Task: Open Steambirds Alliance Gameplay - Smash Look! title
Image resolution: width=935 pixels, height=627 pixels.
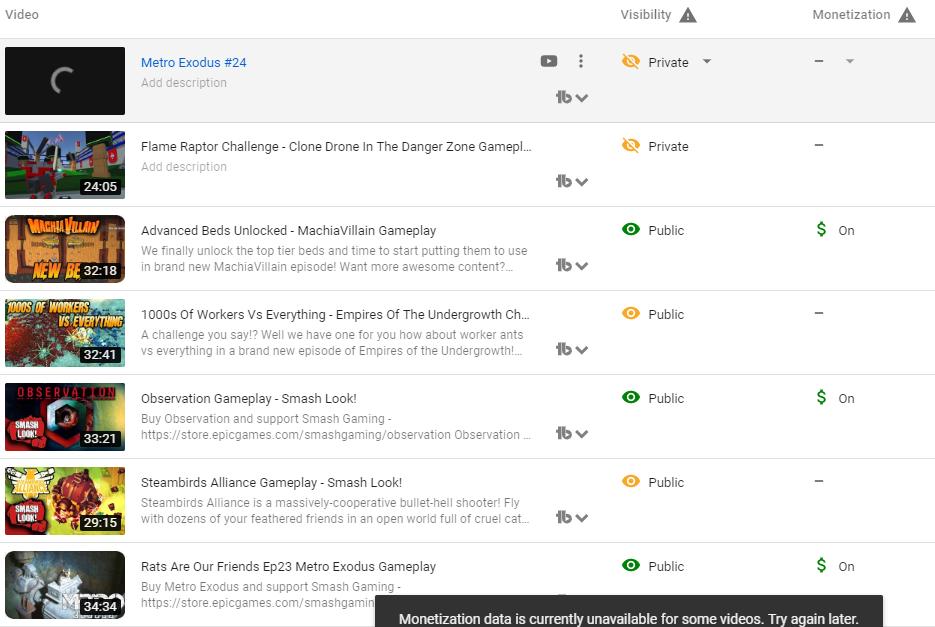Action: (x=271, y=483)
